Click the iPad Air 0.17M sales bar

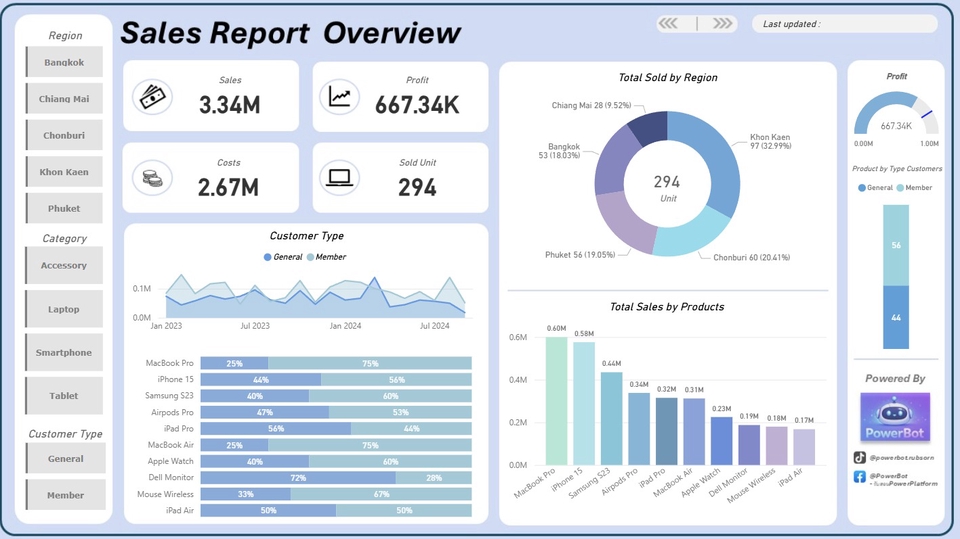coord(804,447)
